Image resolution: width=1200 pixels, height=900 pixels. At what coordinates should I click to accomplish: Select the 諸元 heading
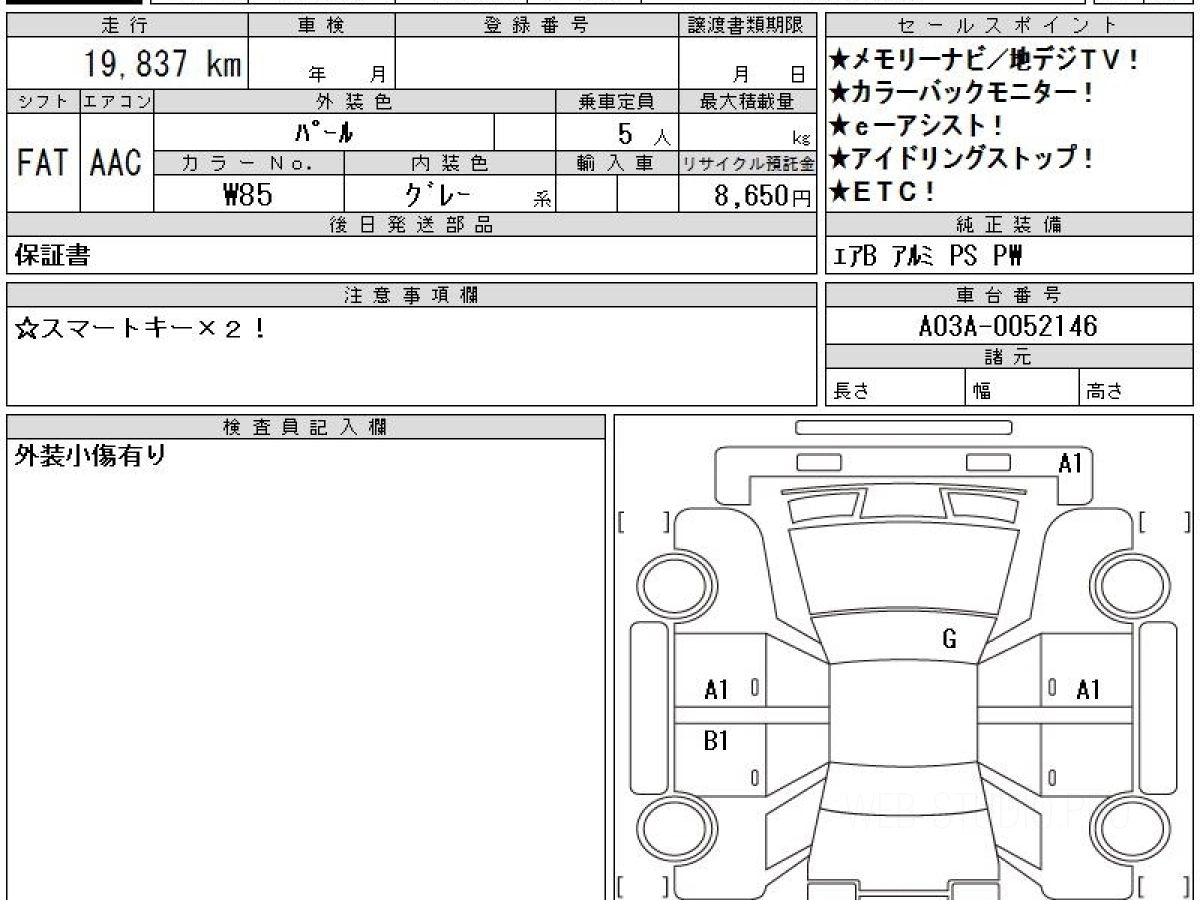[1009, 357]
